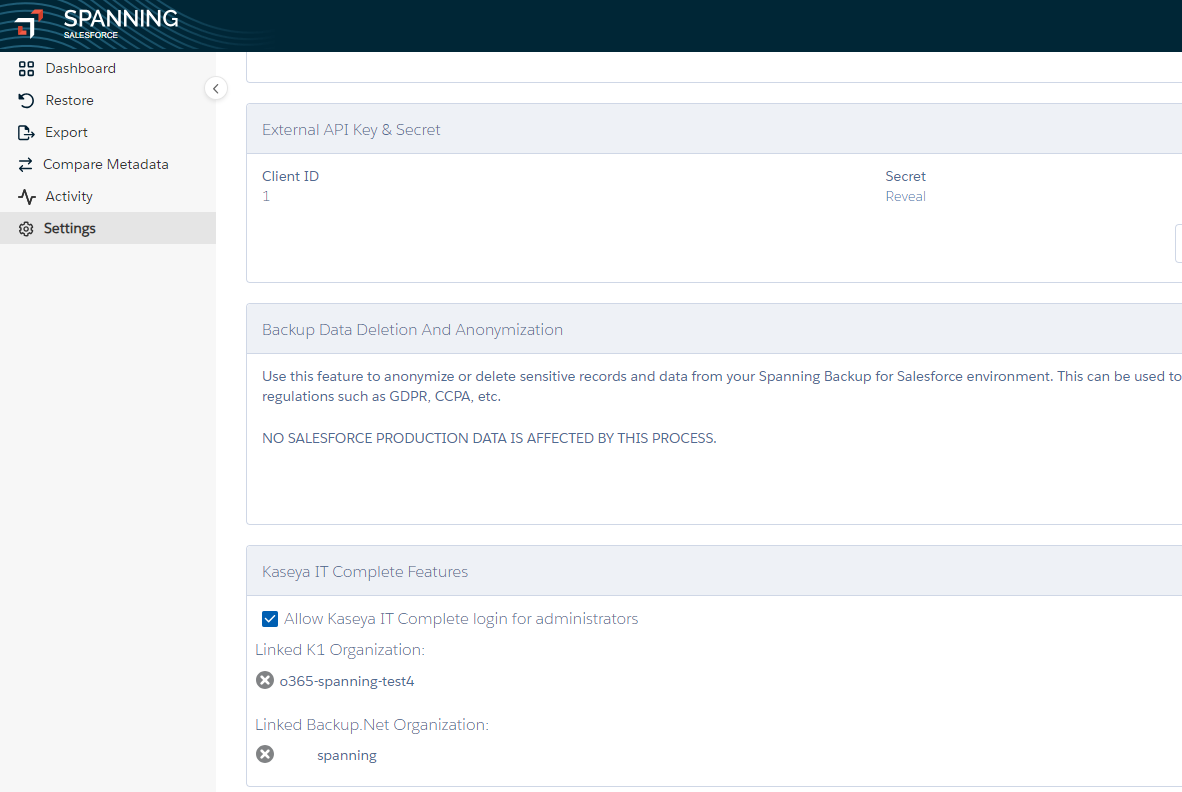1182x792 pixels.
Task: Click Linked Backup.Net Organization label
Action: click(372, 725)
